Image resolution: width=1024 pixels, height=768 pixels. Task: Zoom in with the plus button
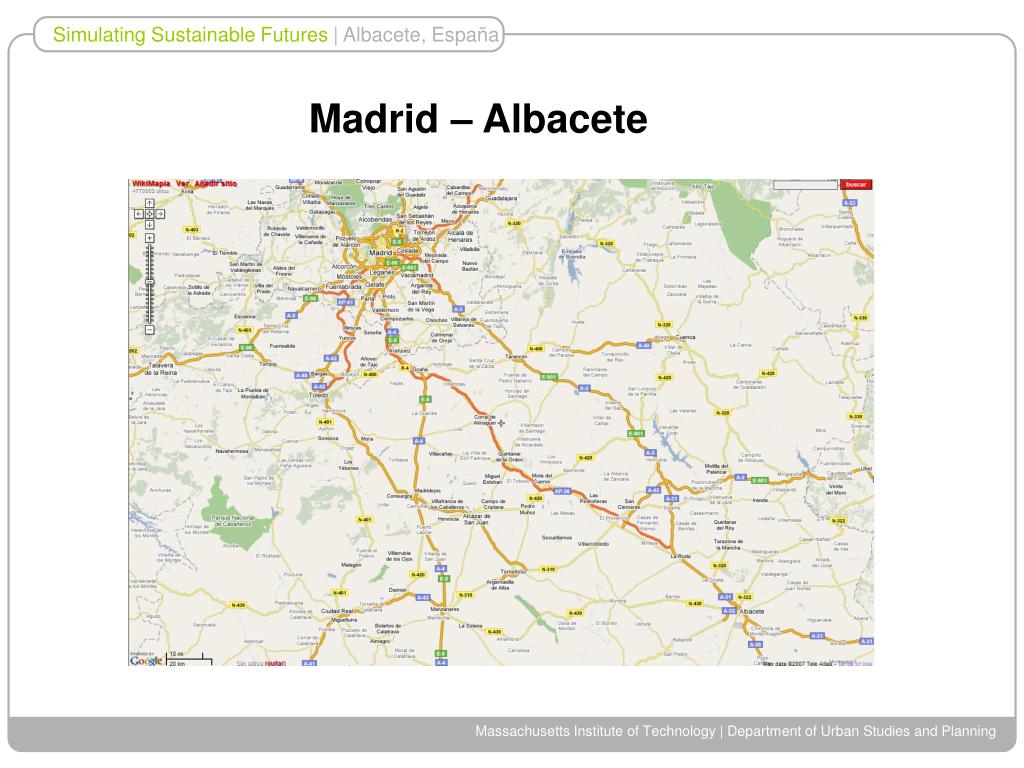click(x=149, y=238)
